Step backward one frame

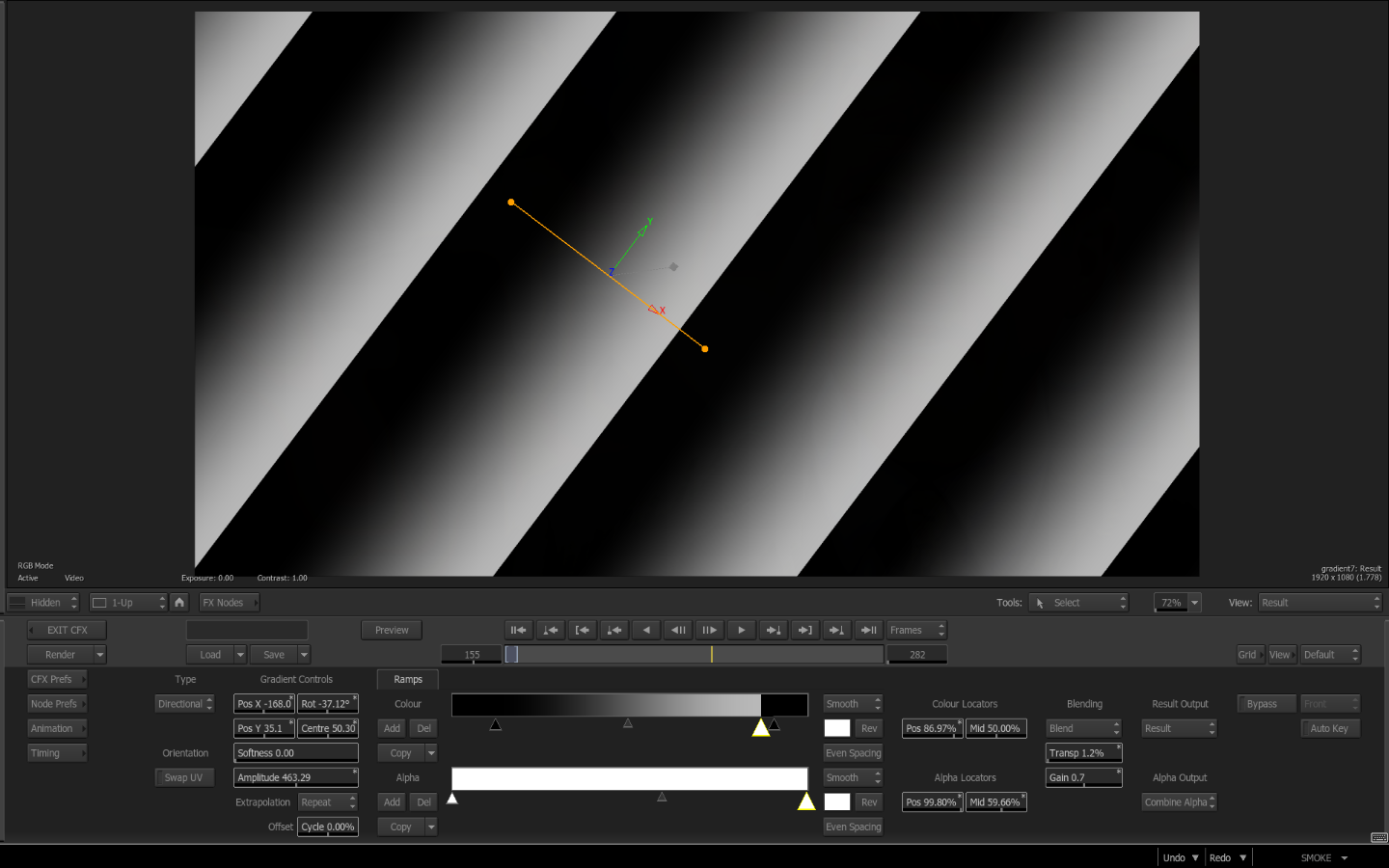pyautogui.click(x=678, y=631)
